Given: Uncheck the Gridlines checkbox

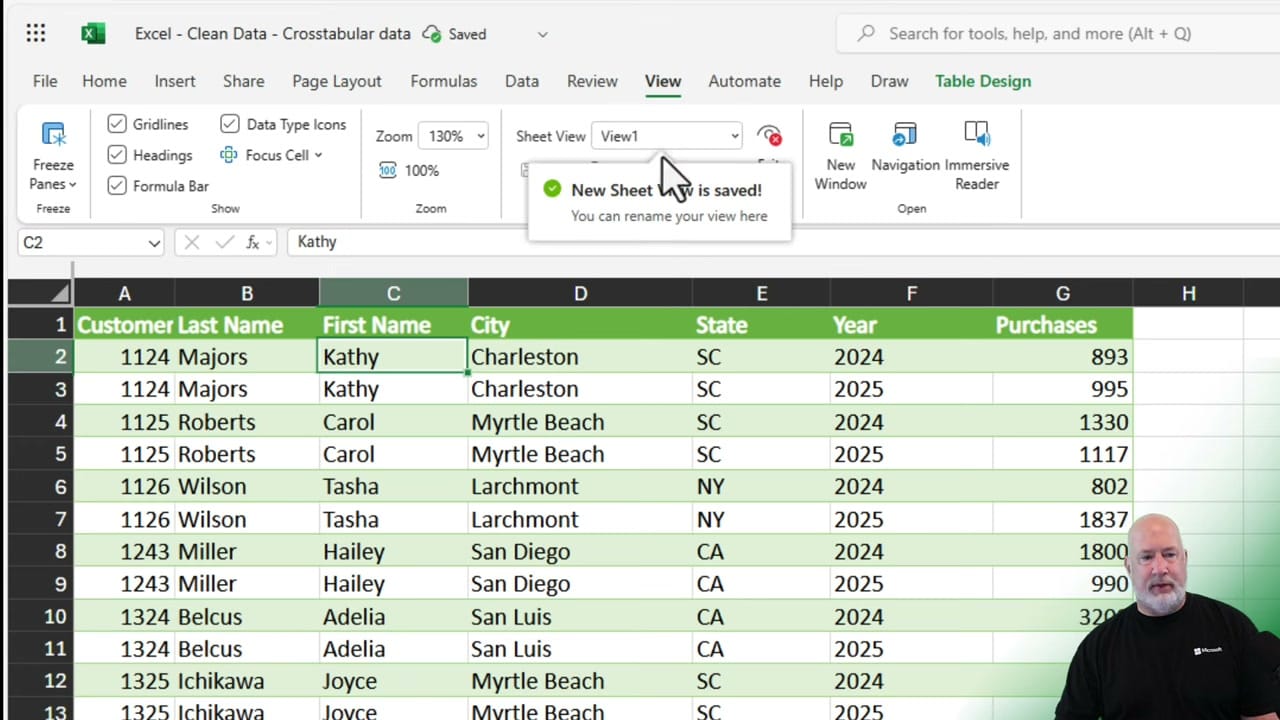Looking at the screenshot, I should click(117, 124).
